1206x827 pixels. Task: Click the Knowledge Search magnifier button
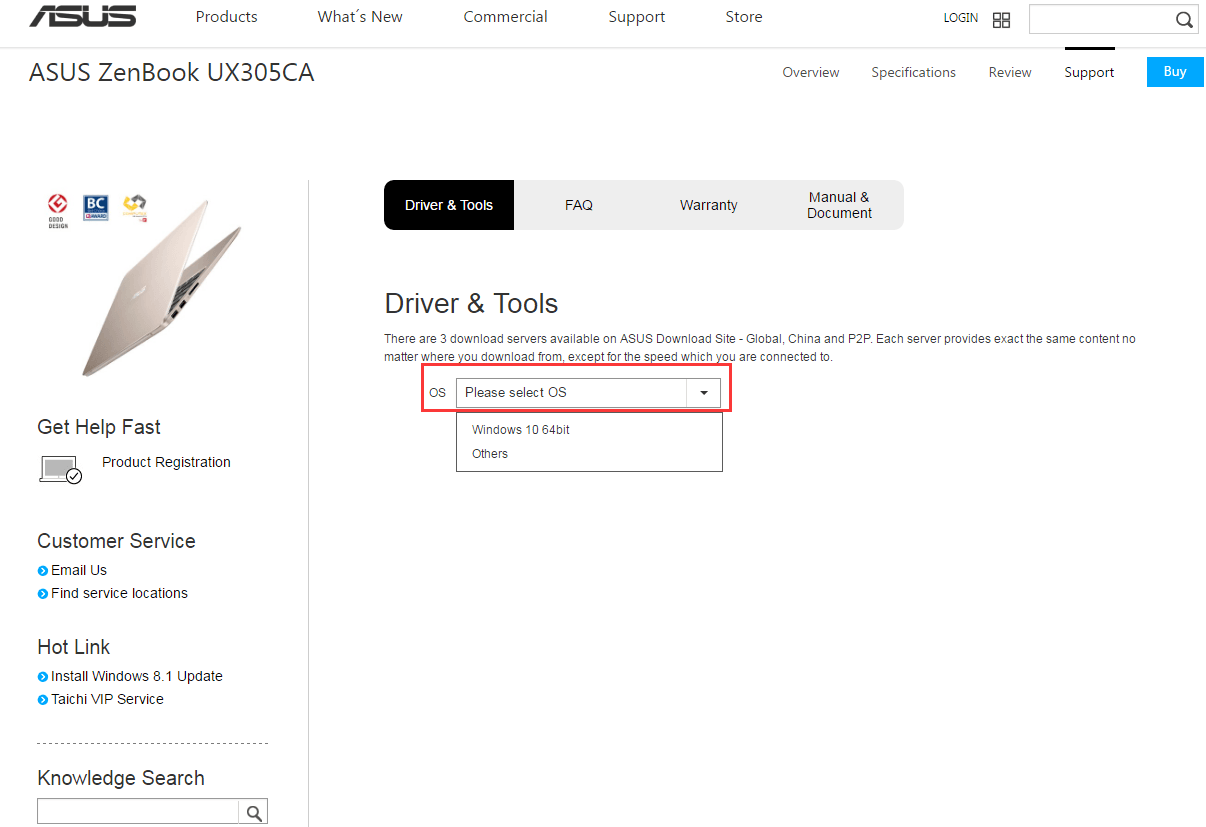pyautogui.click(x=254, y=811)
